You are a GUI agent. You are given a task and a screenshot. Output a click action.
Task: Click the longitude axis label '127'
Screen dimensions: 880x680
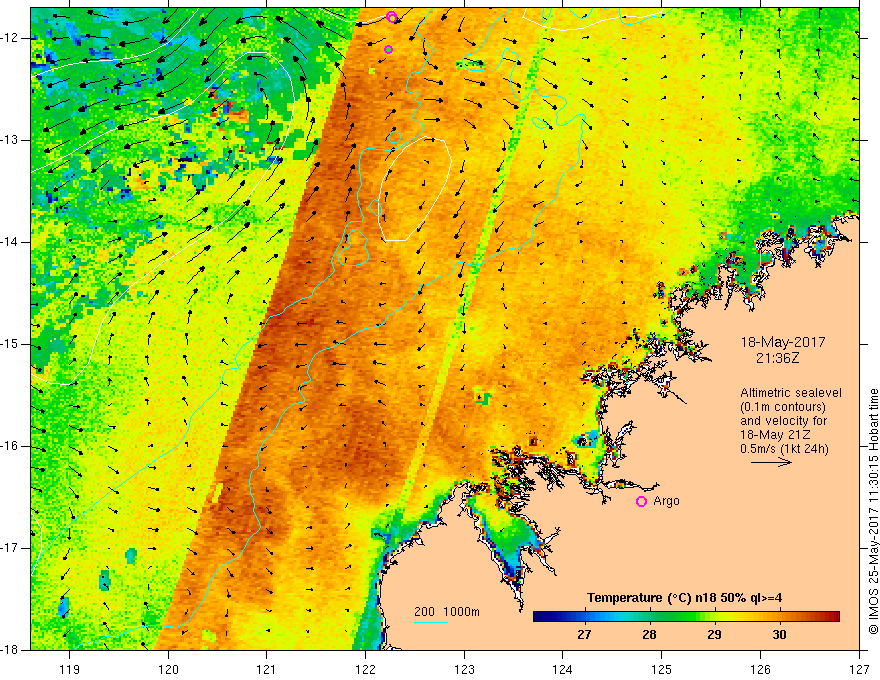coord(859,669)
